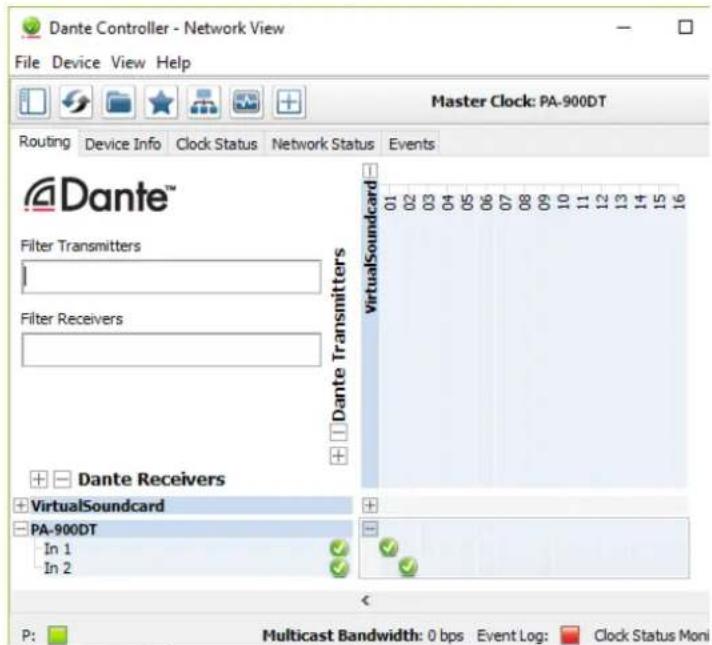
Task: Click transmit channel 01 header
Action: tap(391, 202)
